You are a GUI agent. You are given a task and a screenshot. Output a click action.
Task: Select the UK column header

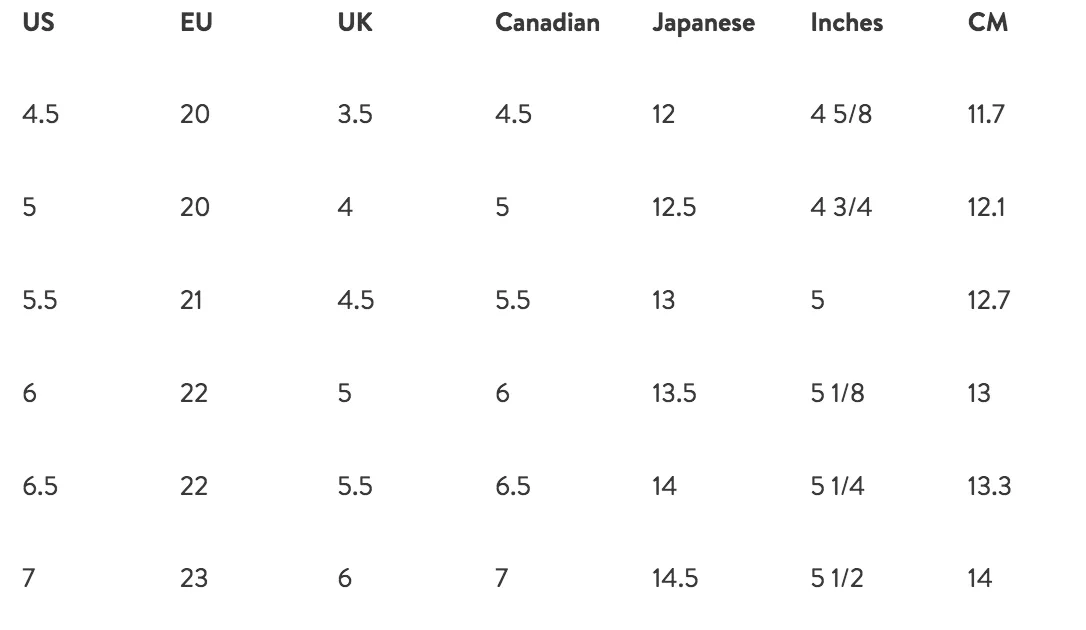[x=355, y=22]
